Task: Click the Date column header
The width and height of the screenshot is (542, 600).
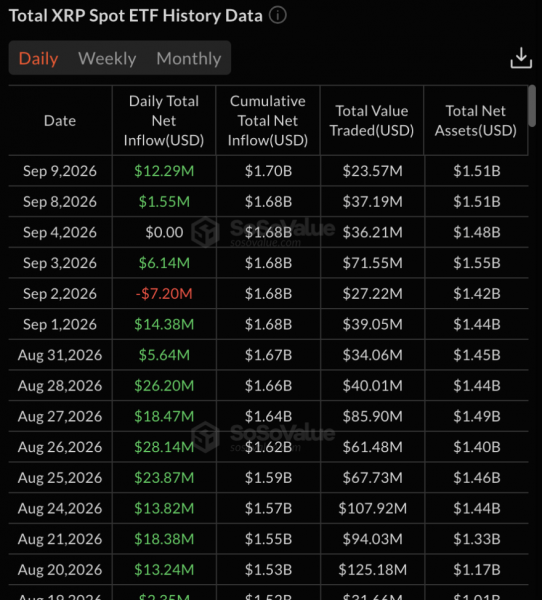Action: (60, 121)
